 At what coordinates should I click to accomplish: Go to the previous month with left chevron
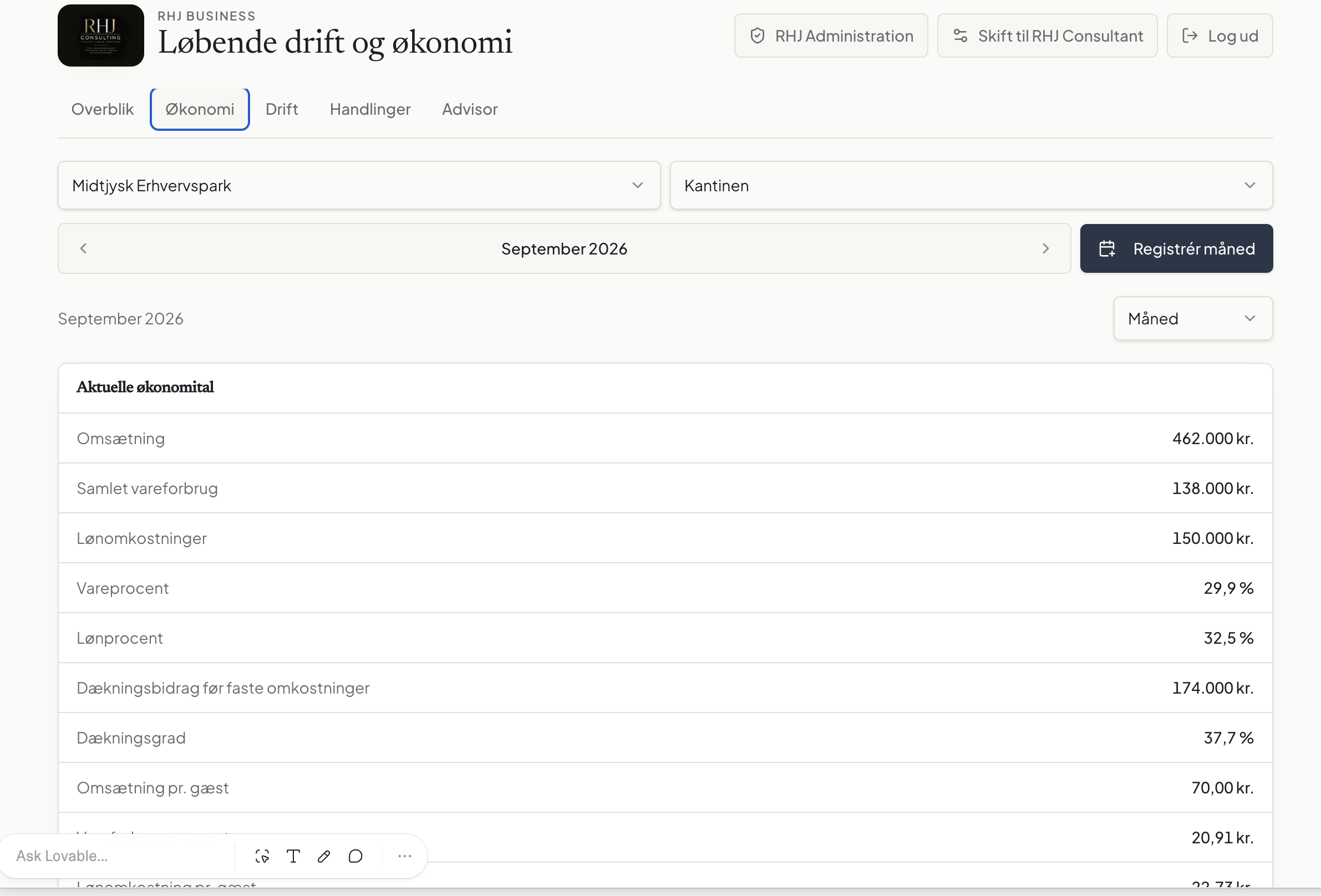click(x=84, y=248)
